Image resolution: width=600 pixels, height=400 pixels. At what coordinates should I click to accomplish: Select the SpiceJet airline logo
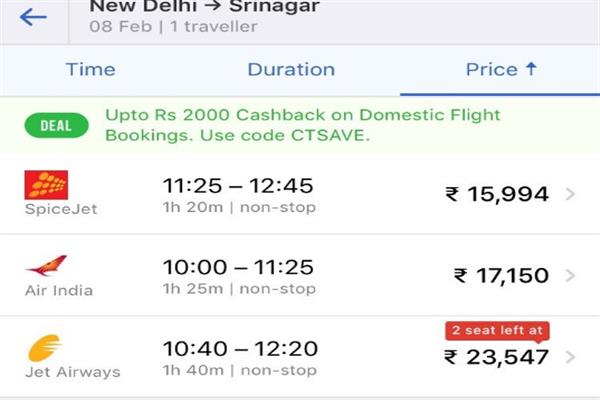[x=46, y=185]
